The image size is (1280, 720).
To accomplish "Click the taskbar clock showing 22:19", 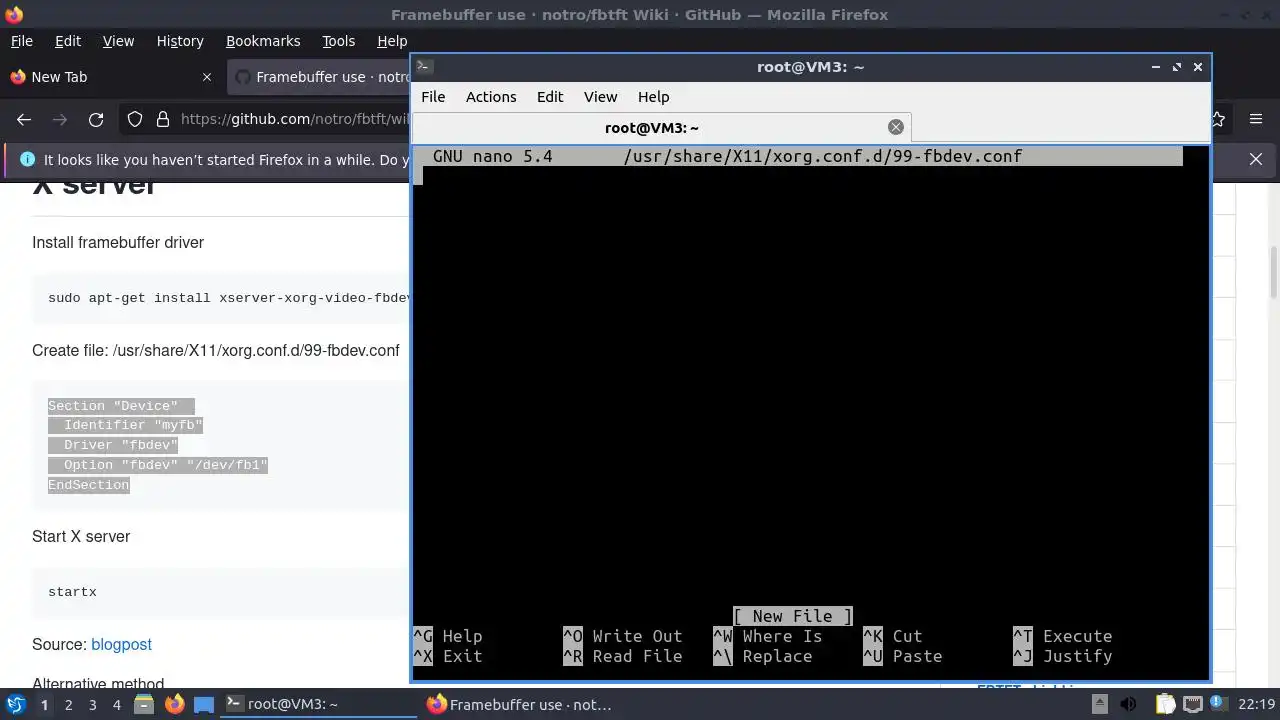I will coord(1257,704).
